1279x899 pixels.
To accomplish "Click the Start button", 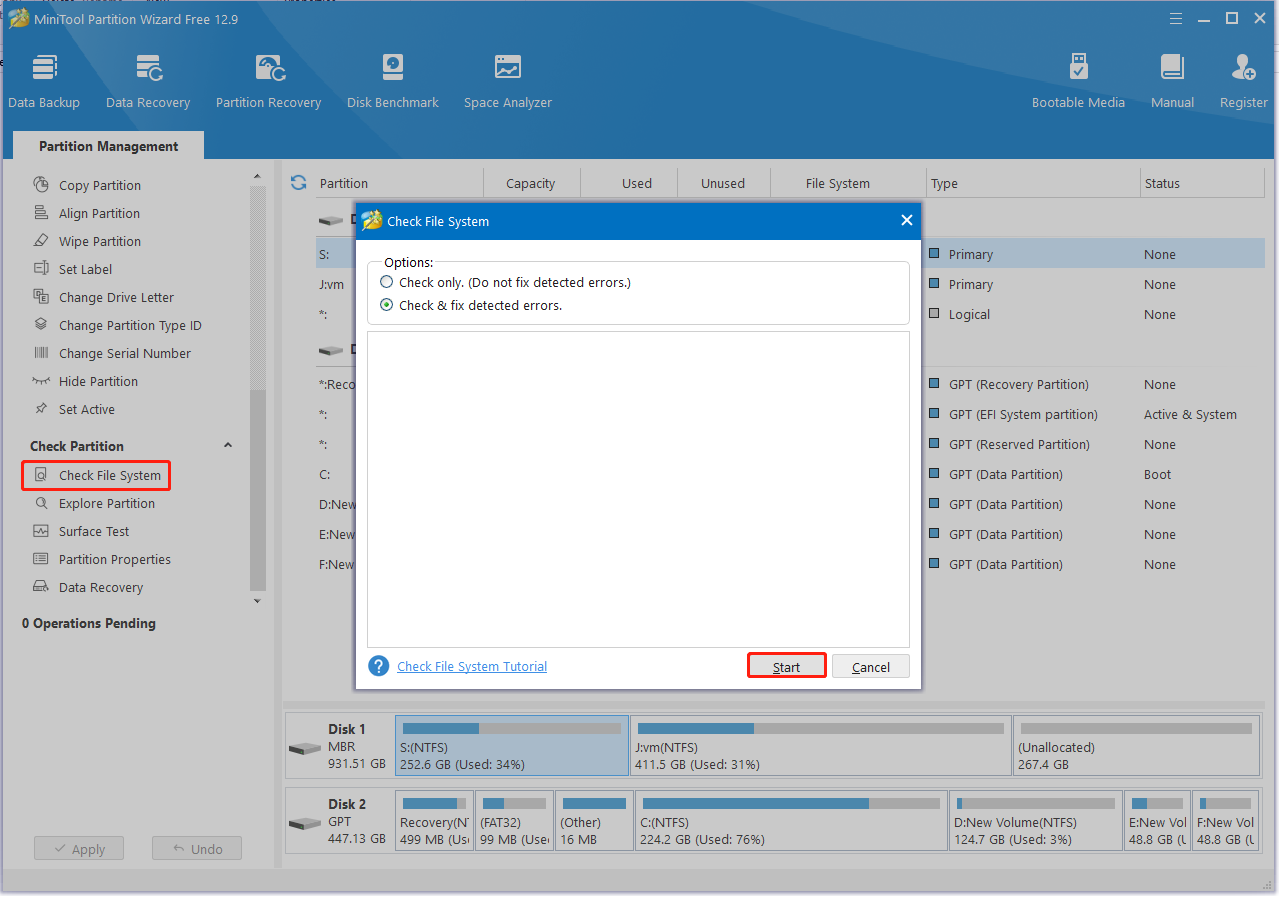I will click(x=787, y=666).
